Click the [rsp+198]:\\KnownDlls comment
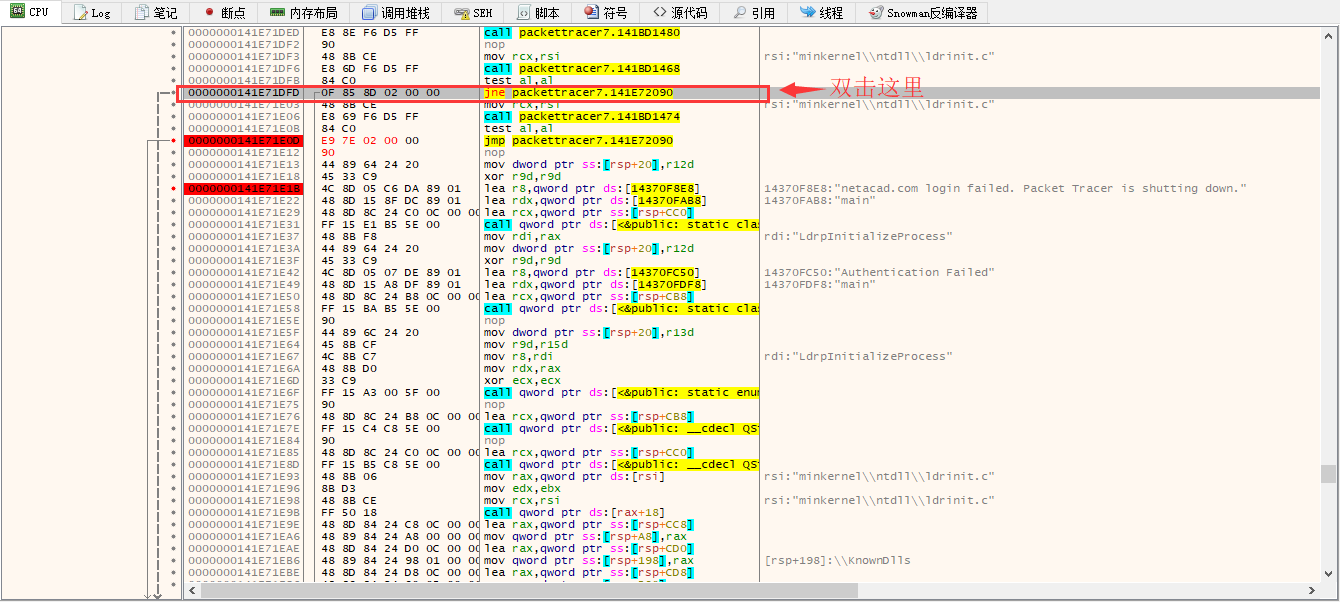 tap(836, 560)
